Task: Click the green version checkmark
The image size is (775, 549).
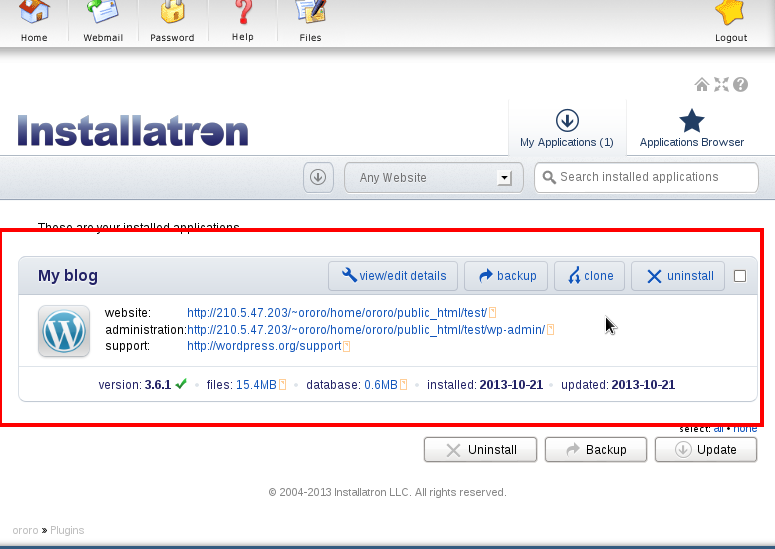Action: [x=181, y=383]
